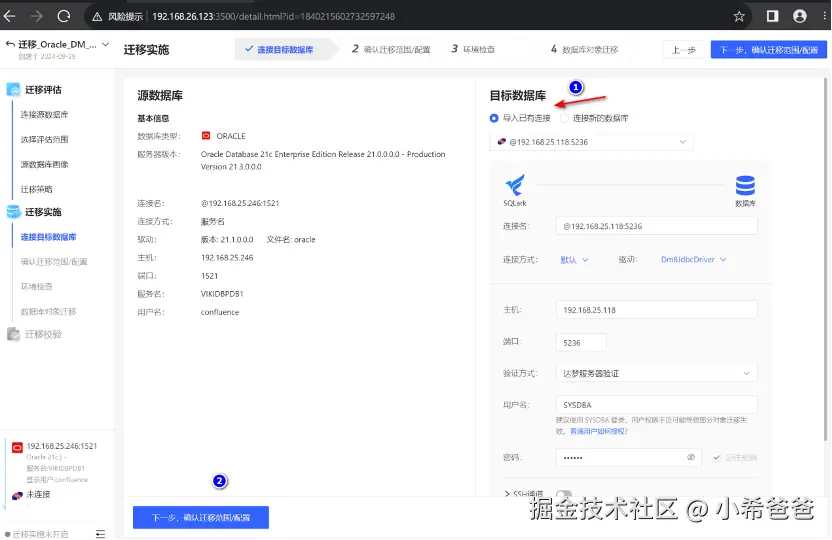Select step 3 环境检查
Screen dimensions: 832x540
(x=473, y=49)
